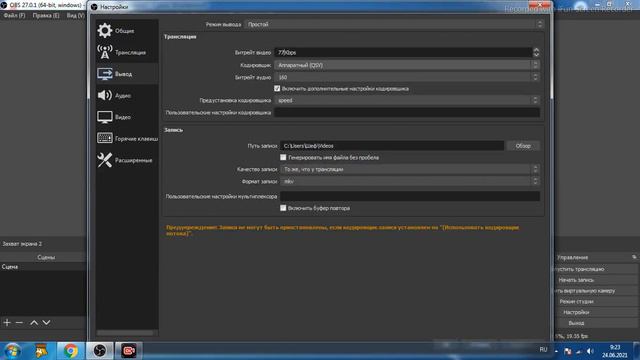Click the volume icon in system tray
This screenshot has height=360, width=640.
[x=590, y=351]
